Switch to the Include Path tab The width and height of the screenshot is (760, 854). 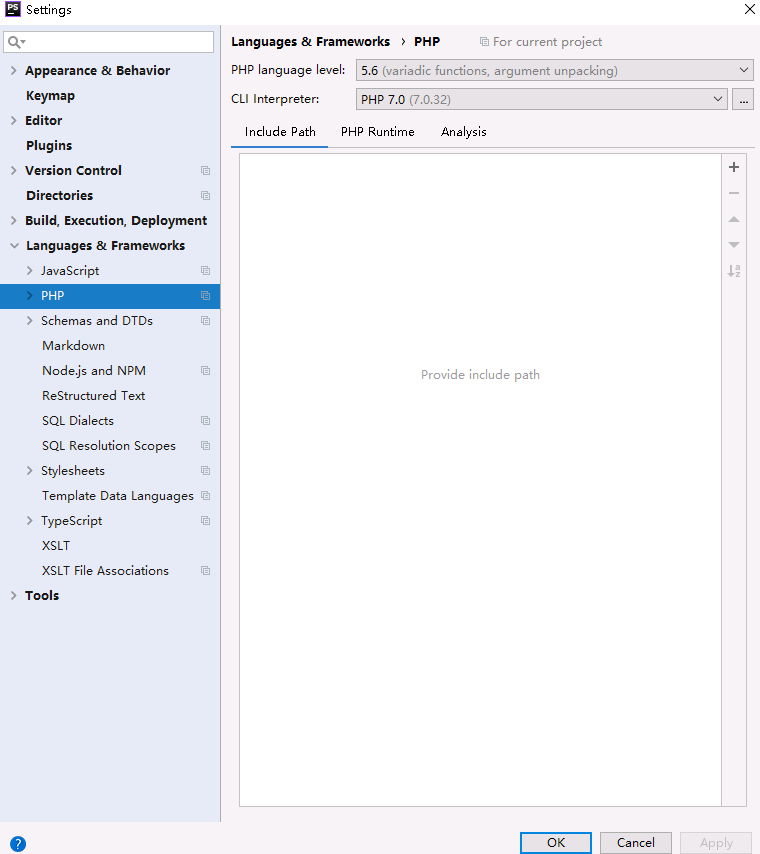click(279, 132)
